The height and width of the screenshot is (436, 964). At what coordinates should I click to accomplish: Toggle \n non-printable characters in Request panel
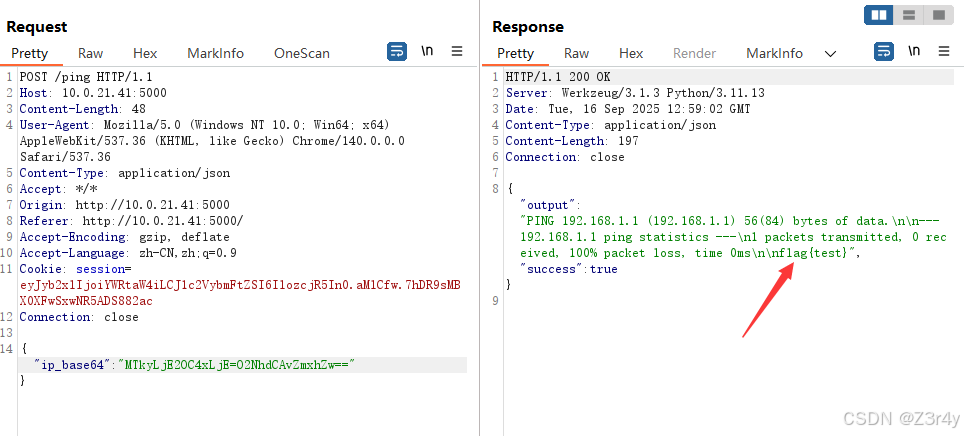pos(427,52)
